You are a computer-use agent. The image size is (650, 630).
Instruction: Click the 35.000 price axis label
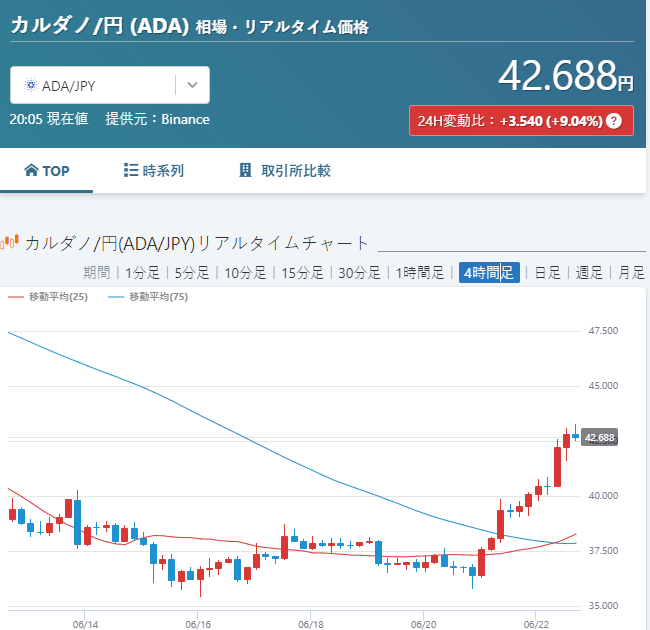[603, 606]
